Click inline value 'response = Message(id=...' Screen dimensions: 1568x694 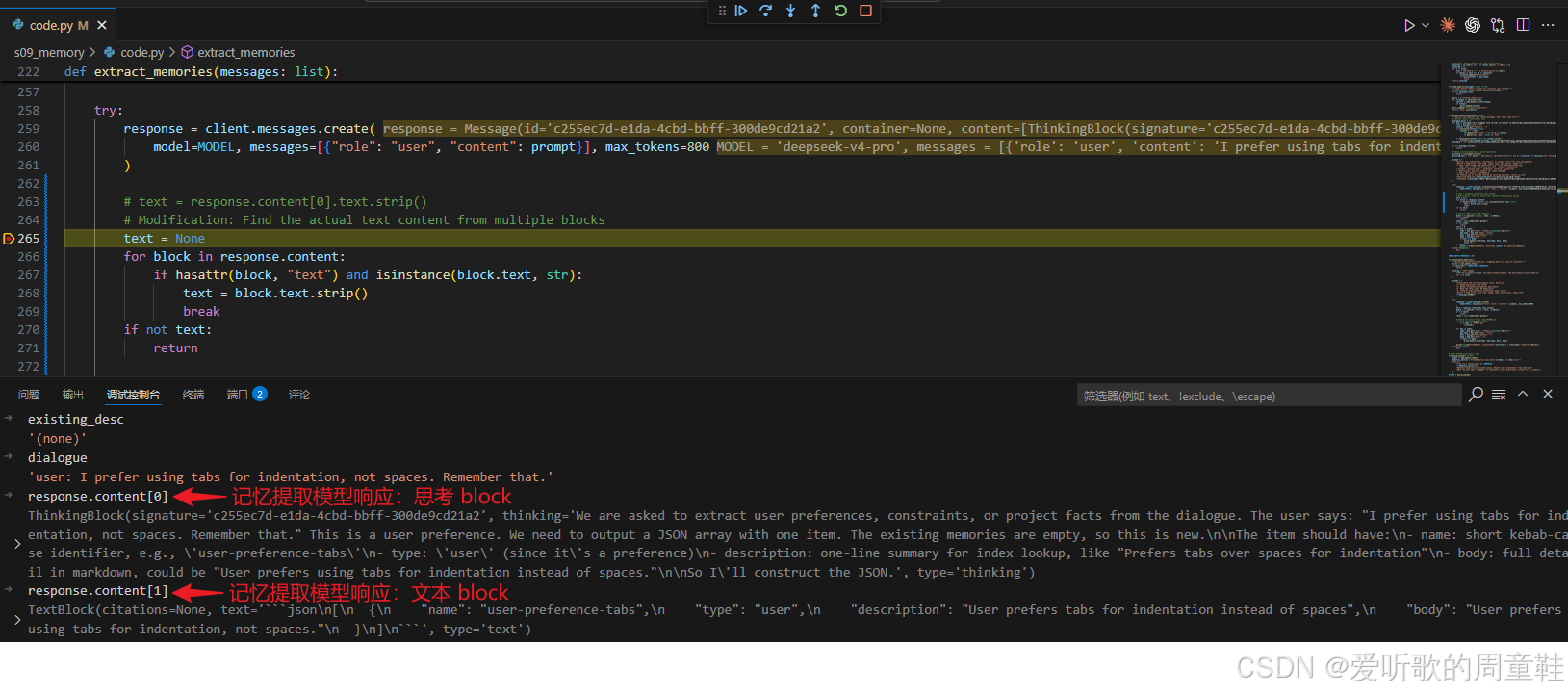point(911,129)
